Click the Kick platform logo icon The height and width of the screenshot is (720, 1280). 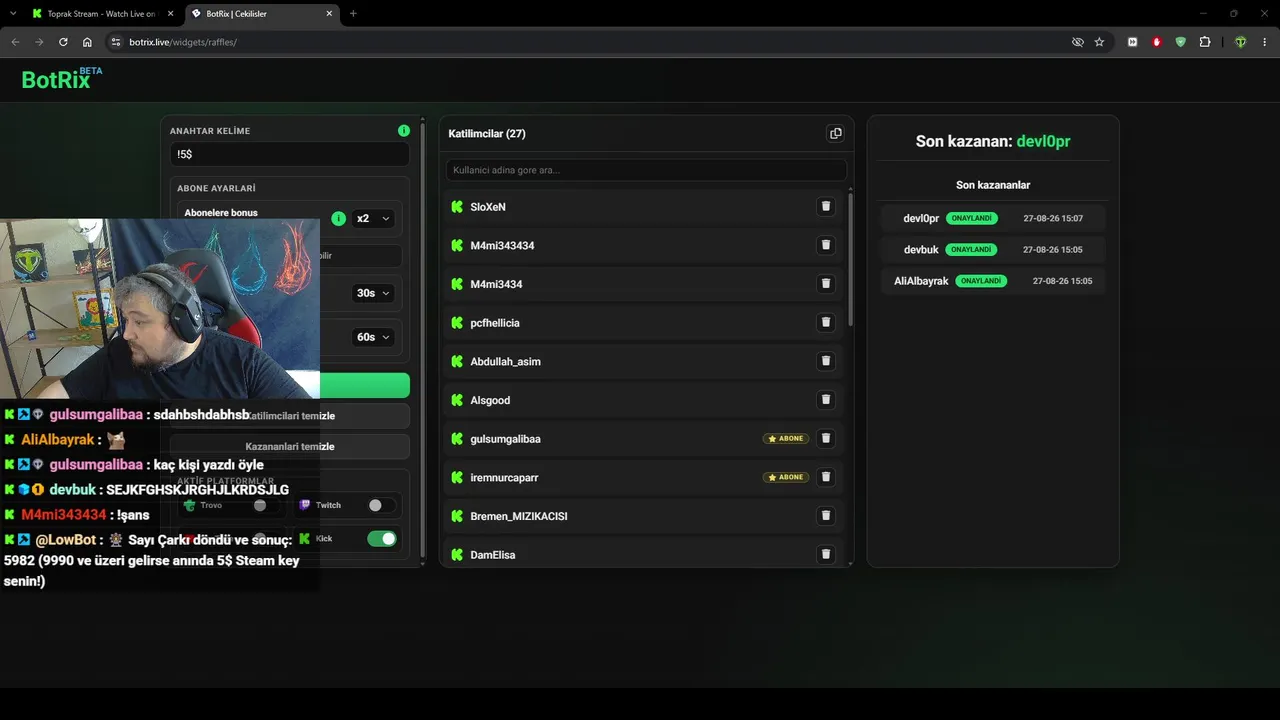click(305, 538)
